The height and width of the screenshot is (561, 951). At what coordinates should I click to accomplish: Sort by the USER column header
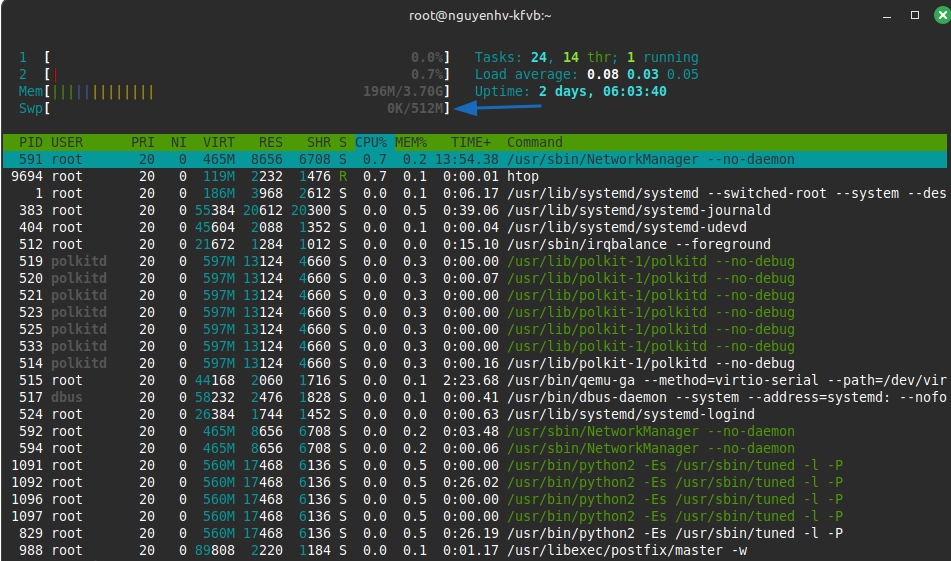coord(67,143)
